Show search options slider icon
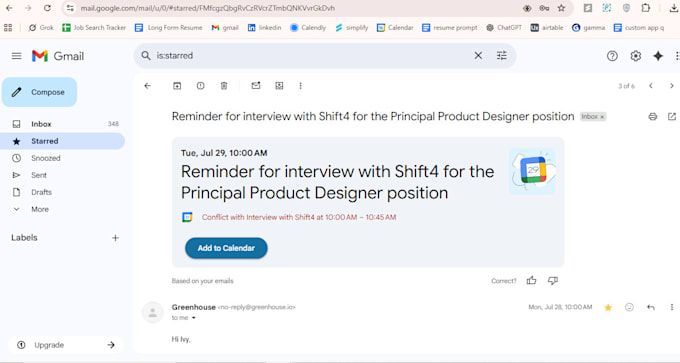 coord(502,56)
